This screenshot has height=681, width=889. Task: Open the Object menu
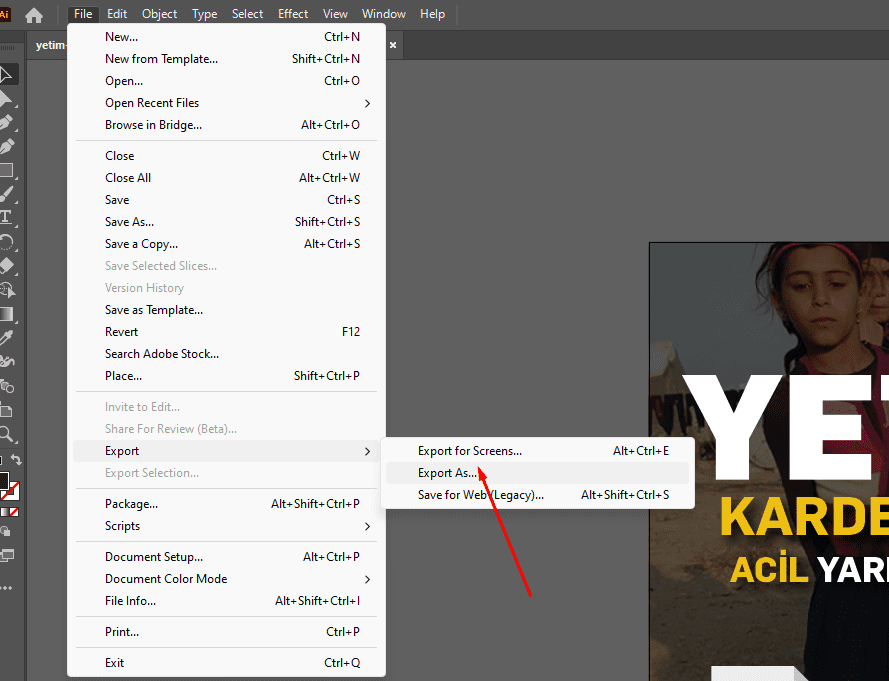point(159,14)
